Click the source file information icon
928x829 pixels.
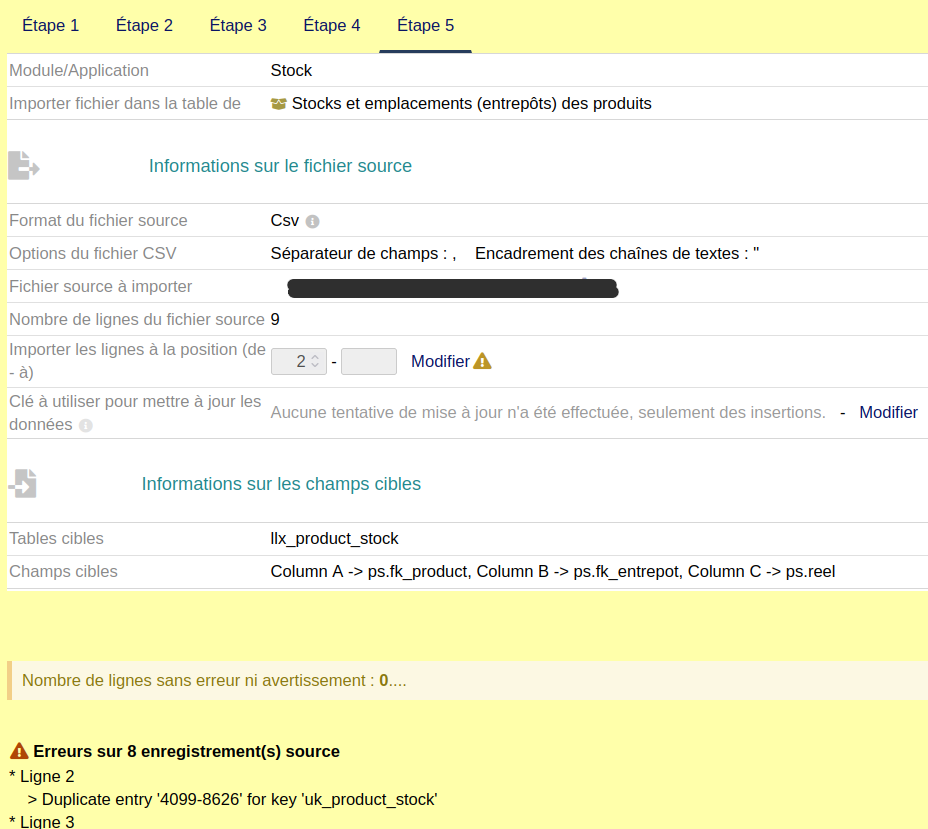coord(23,166)
